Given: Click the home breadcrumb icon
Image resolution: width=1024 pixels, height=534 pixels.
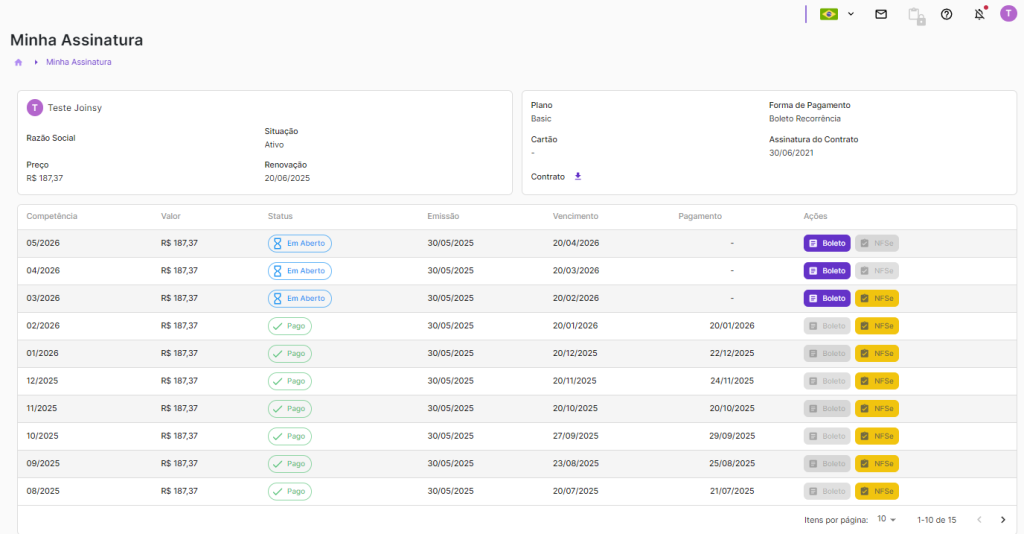Looking at the screenshot, I should coord(18,62).
